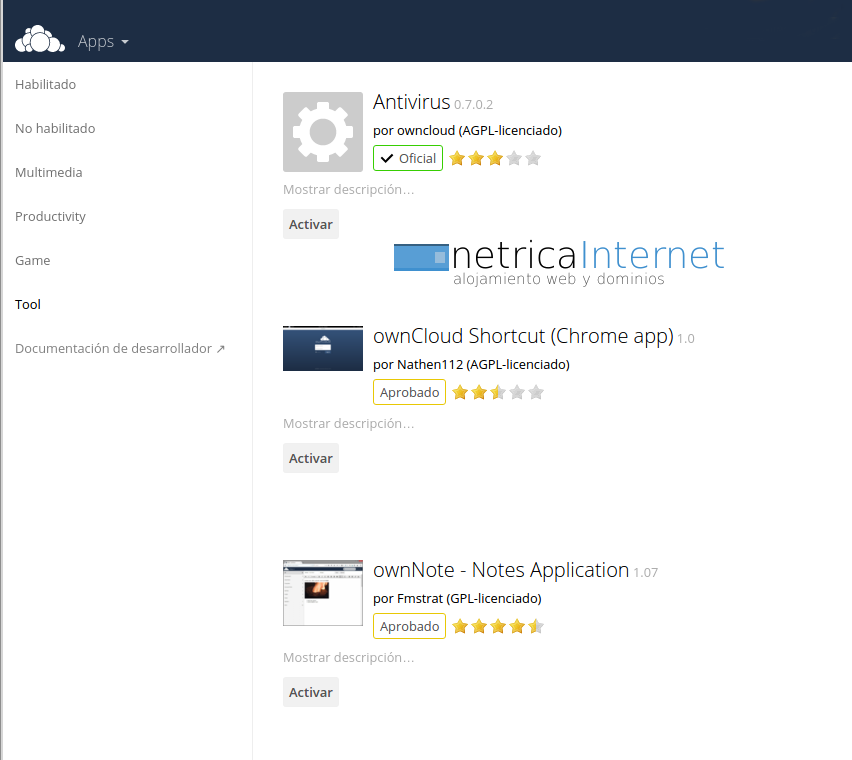
Task: Open the Productivity category
Action: tap(51, 216)
